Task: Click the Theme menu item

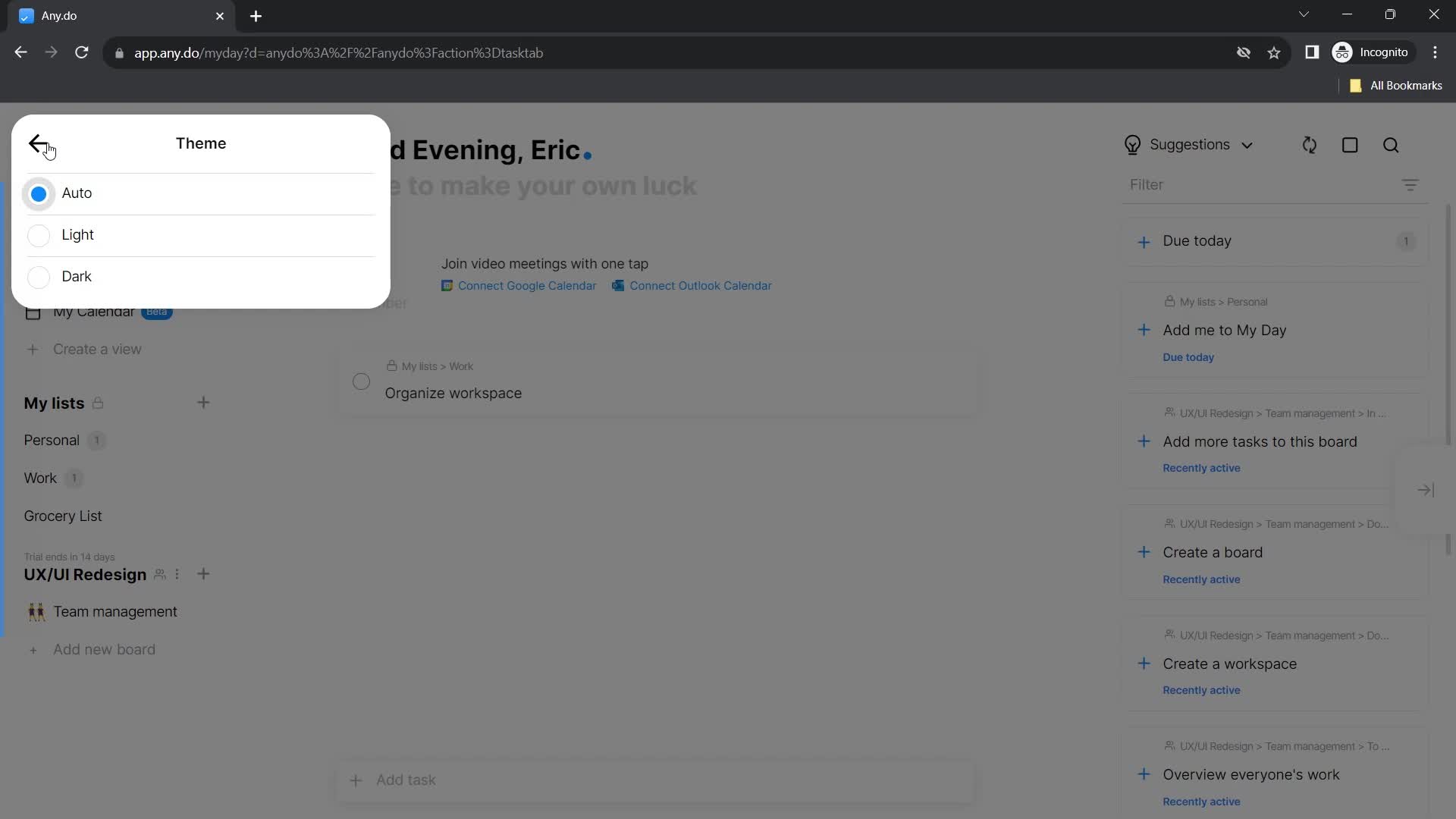Action: click(x=200, y=143)
